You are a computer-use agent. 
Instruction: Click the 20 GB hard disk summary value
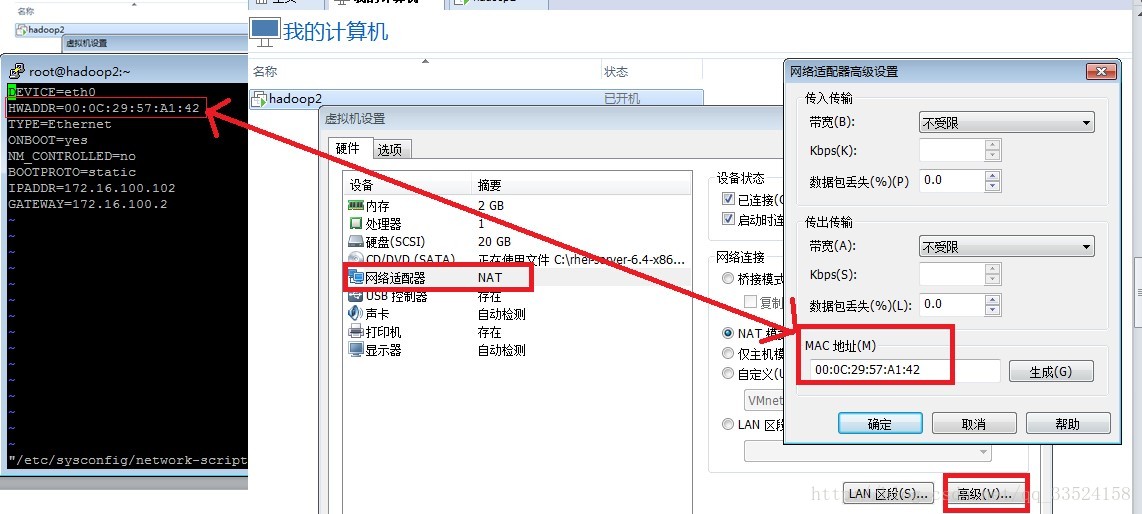tap(495, 242)
